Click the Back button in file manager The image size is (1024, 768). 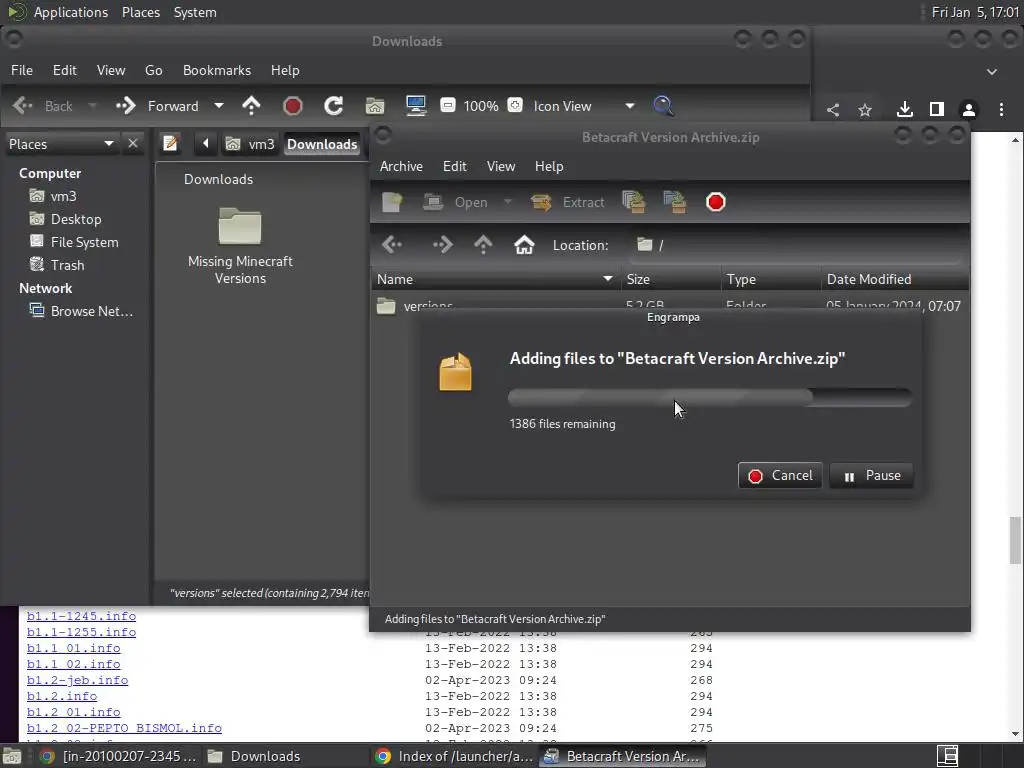click(x=43, y=106)
